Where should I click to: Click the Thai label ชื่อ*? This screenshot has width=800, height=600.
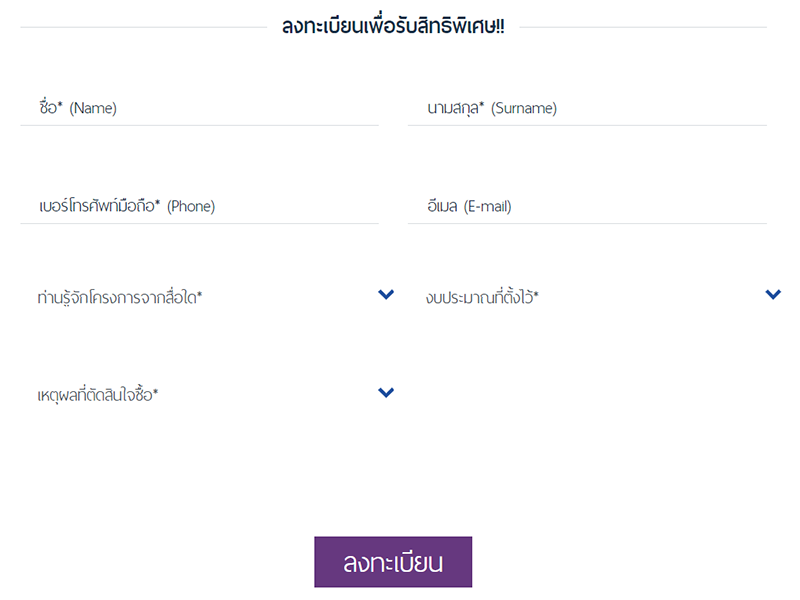(50, 108)
